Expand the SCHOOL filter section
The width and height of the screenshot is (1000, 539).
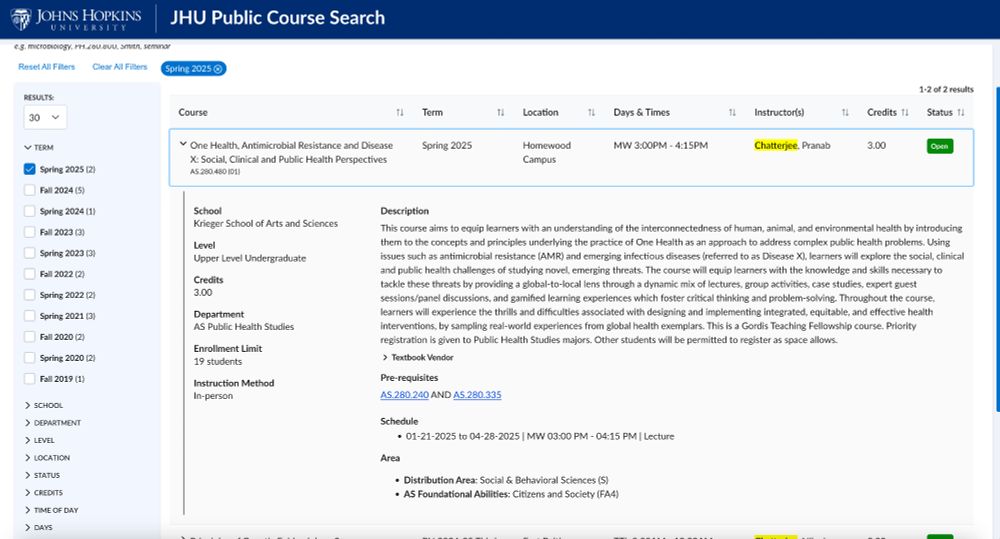(x=43, y=405)
